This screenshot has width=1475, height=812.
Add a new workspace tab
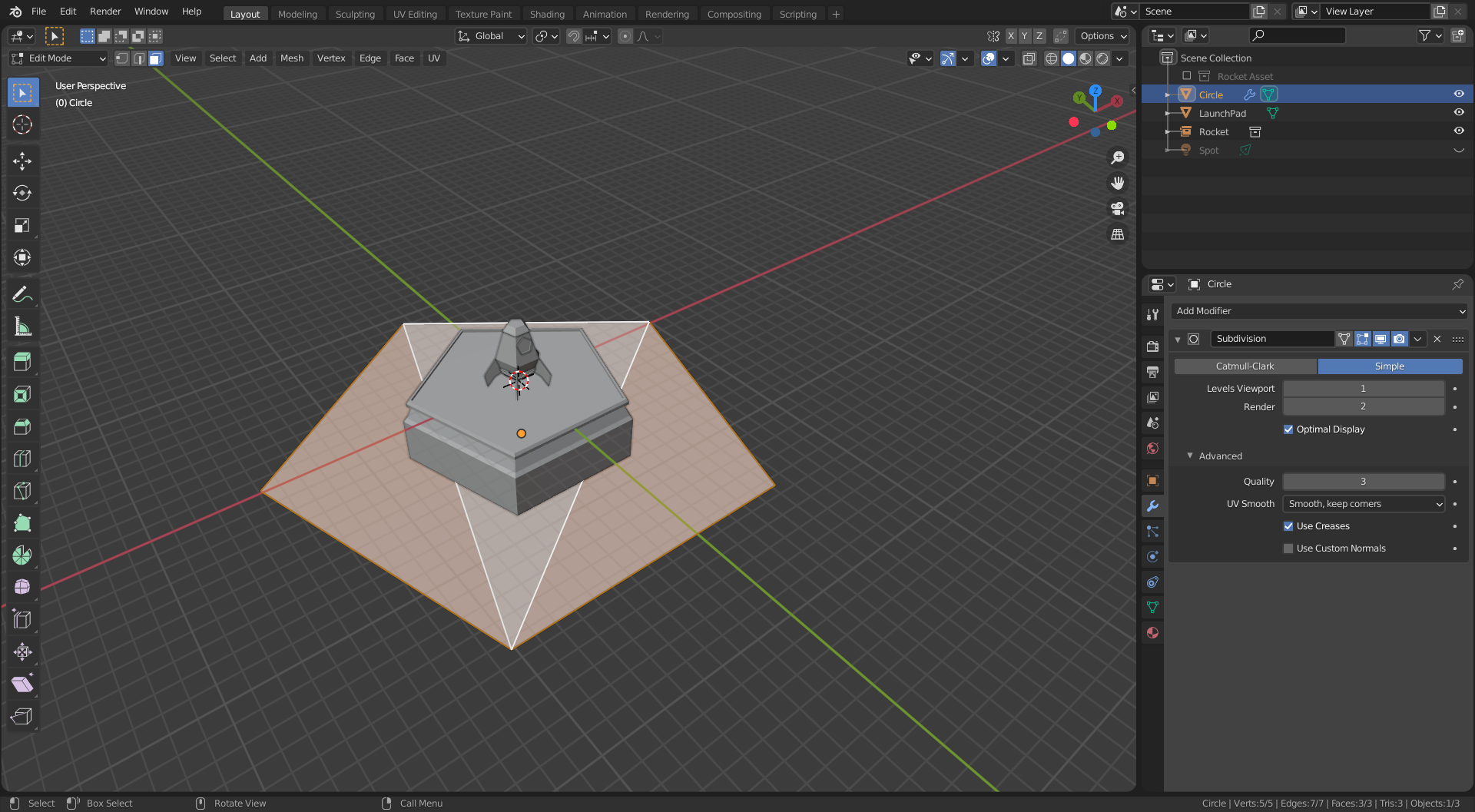836,14
